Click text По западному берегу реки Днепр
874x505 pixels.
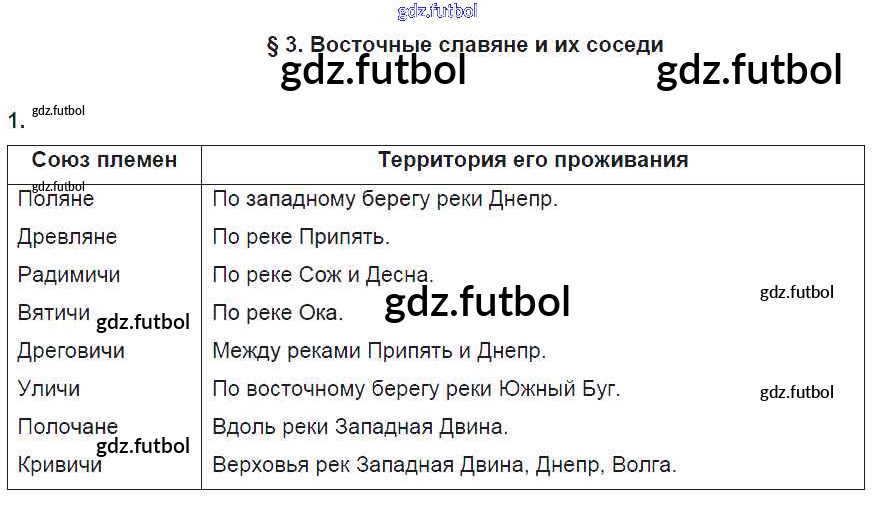(385, 199)
